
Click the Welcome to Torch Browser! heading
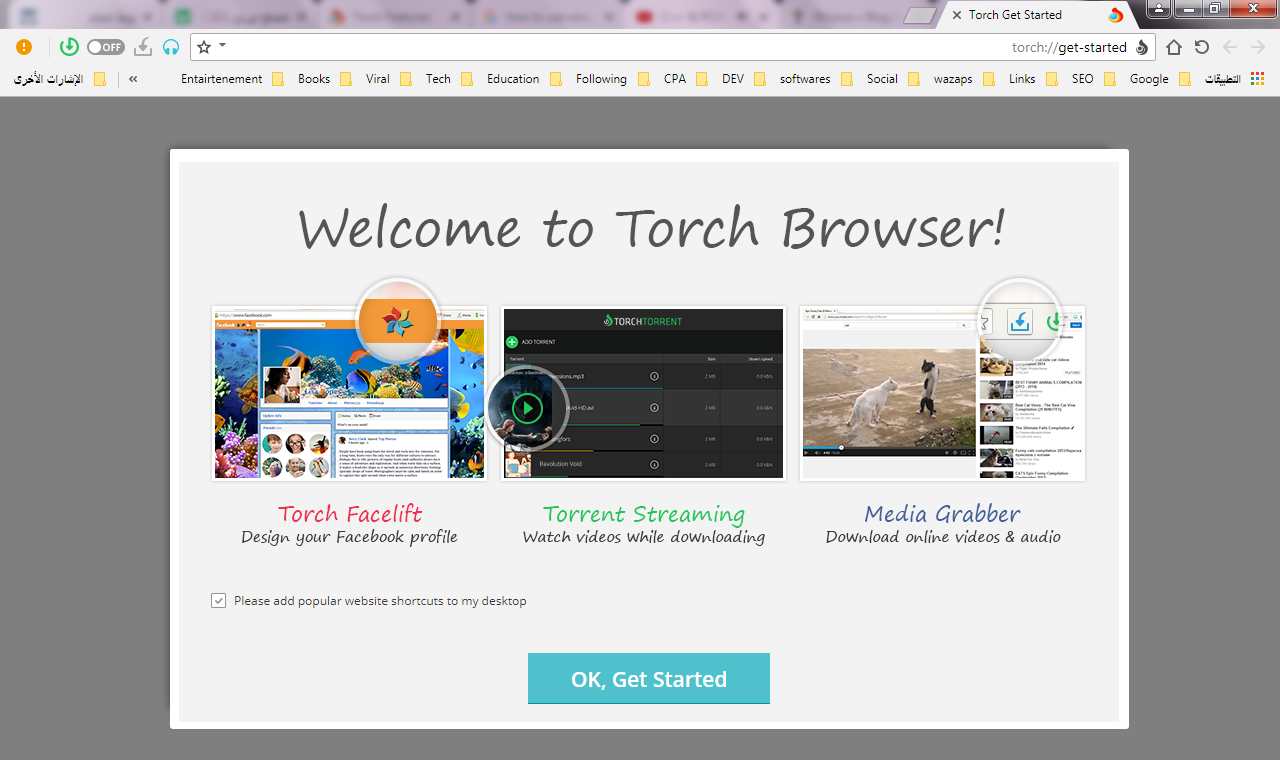pyautogui.click(x=651, y=228)
